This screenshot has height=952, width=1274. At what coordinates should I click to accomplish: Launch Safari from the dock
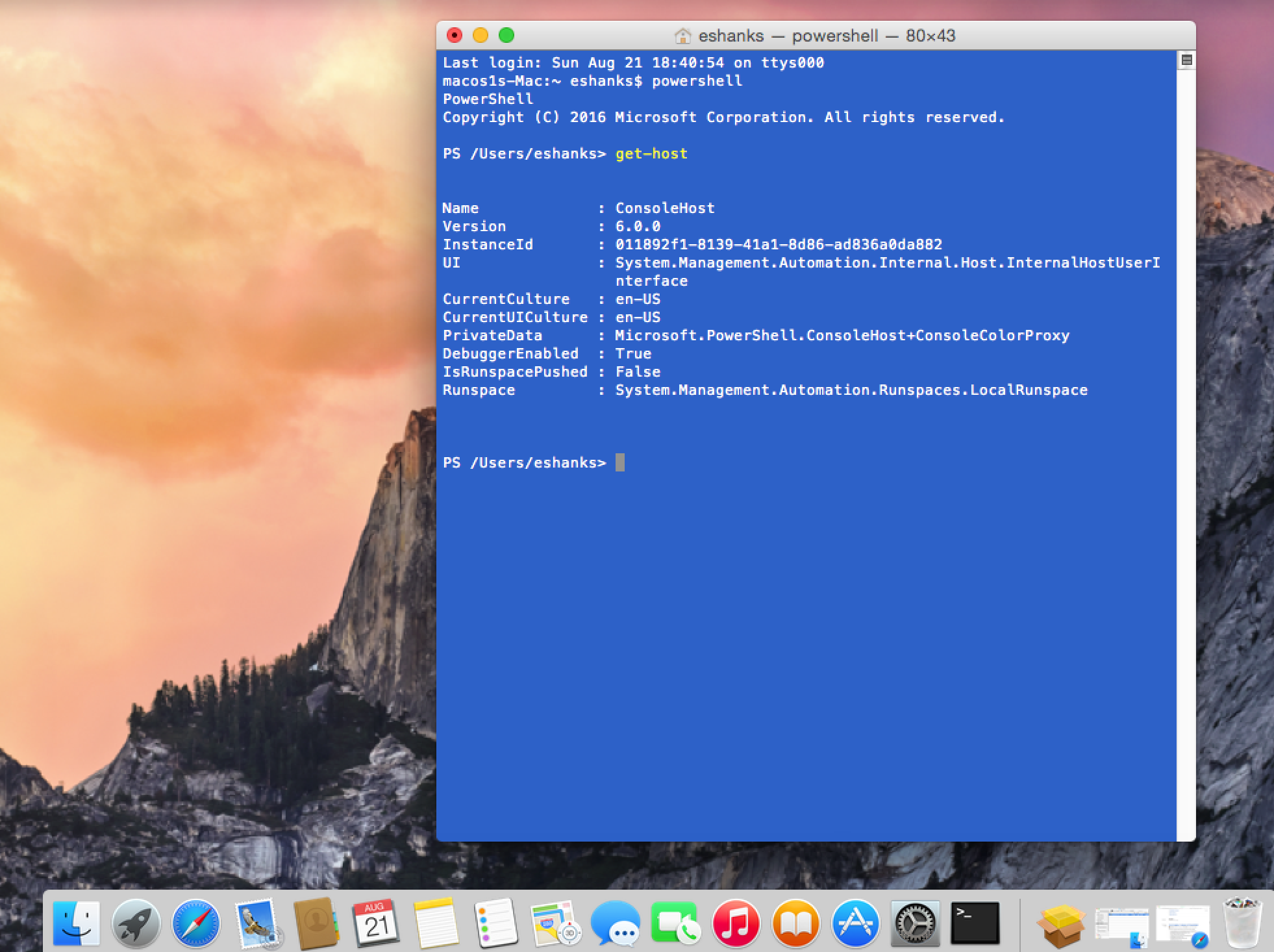pos(195,923)
